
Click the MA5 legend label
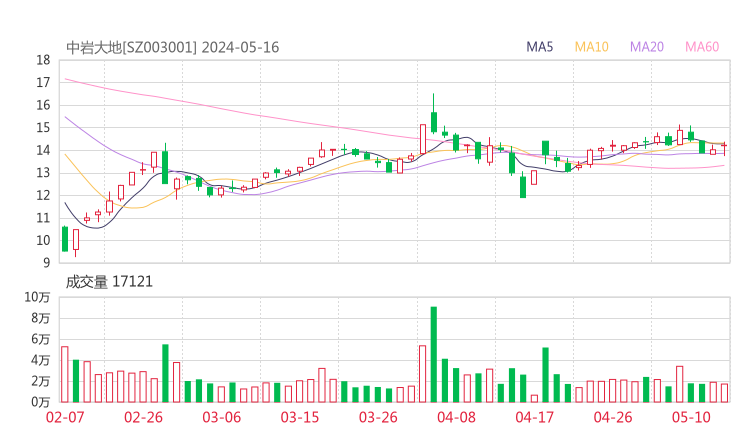539,47
